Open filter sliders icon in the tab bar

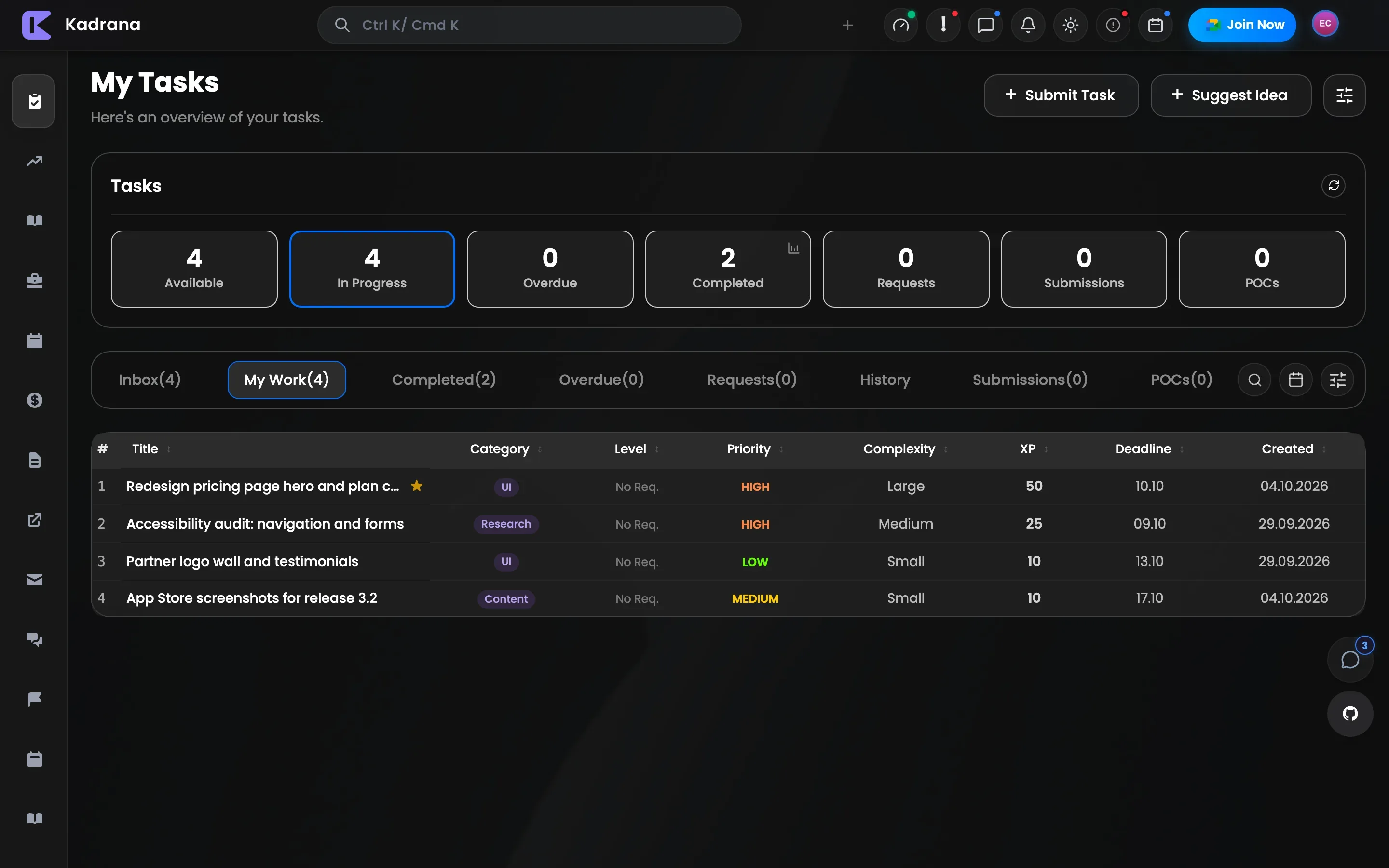point(1337,380)
